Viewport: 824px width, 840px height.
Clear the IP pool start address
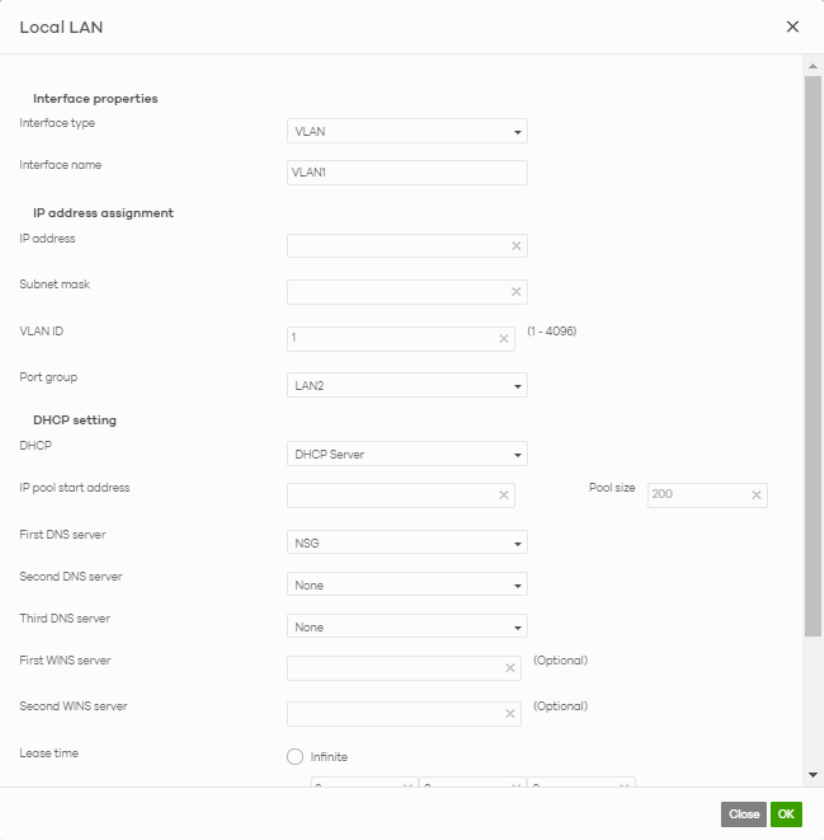(504, 495)
